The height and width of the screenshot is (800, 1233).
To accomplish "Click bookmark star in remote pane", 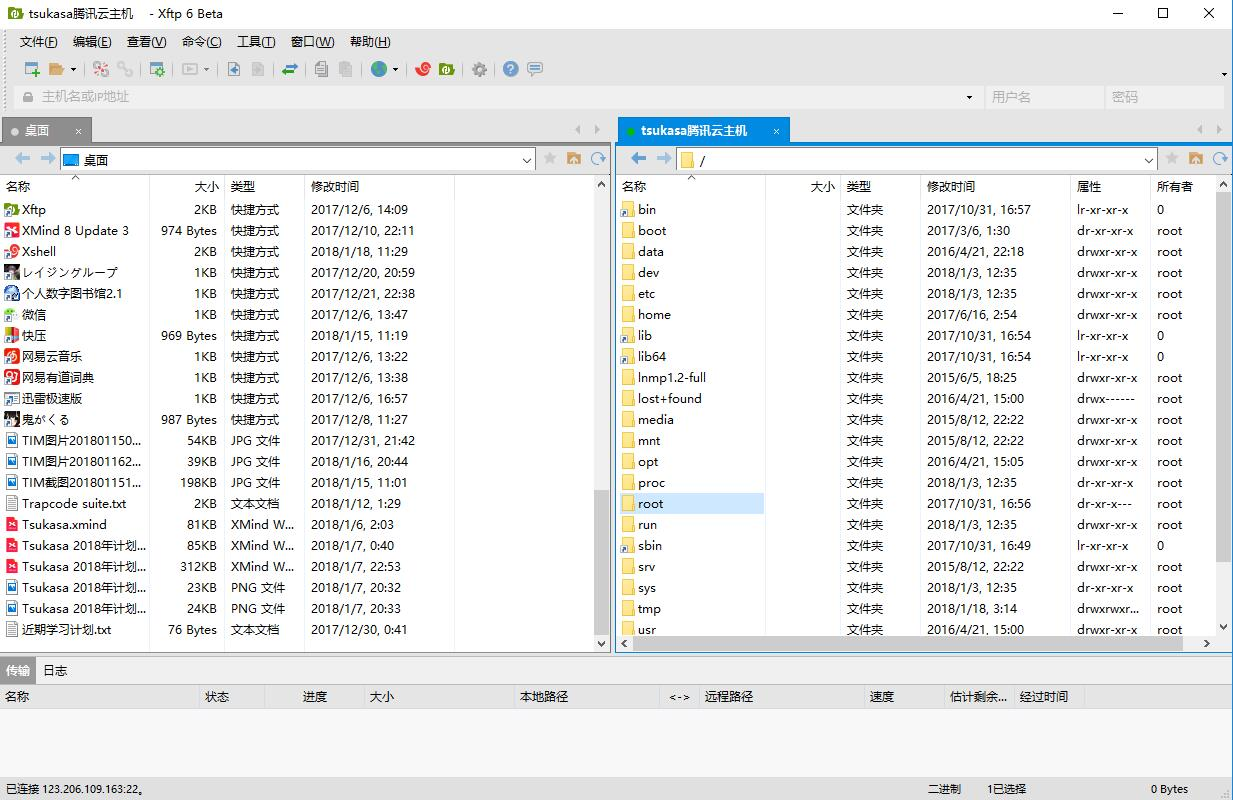I will click(1171, 159).
